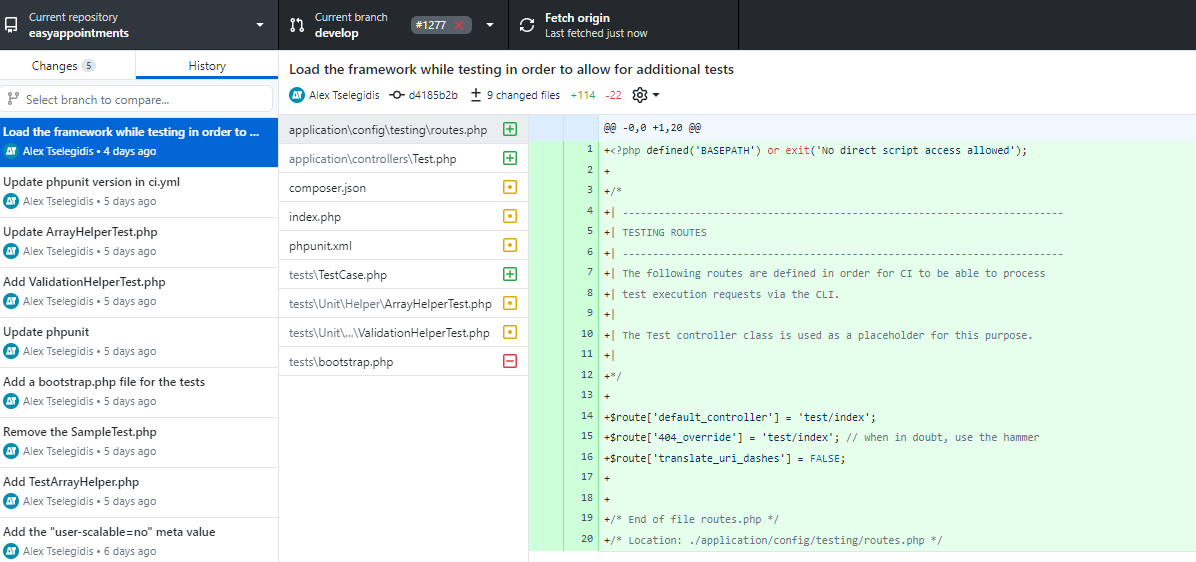Click the Fetch origin sync icon

[527, 25]
